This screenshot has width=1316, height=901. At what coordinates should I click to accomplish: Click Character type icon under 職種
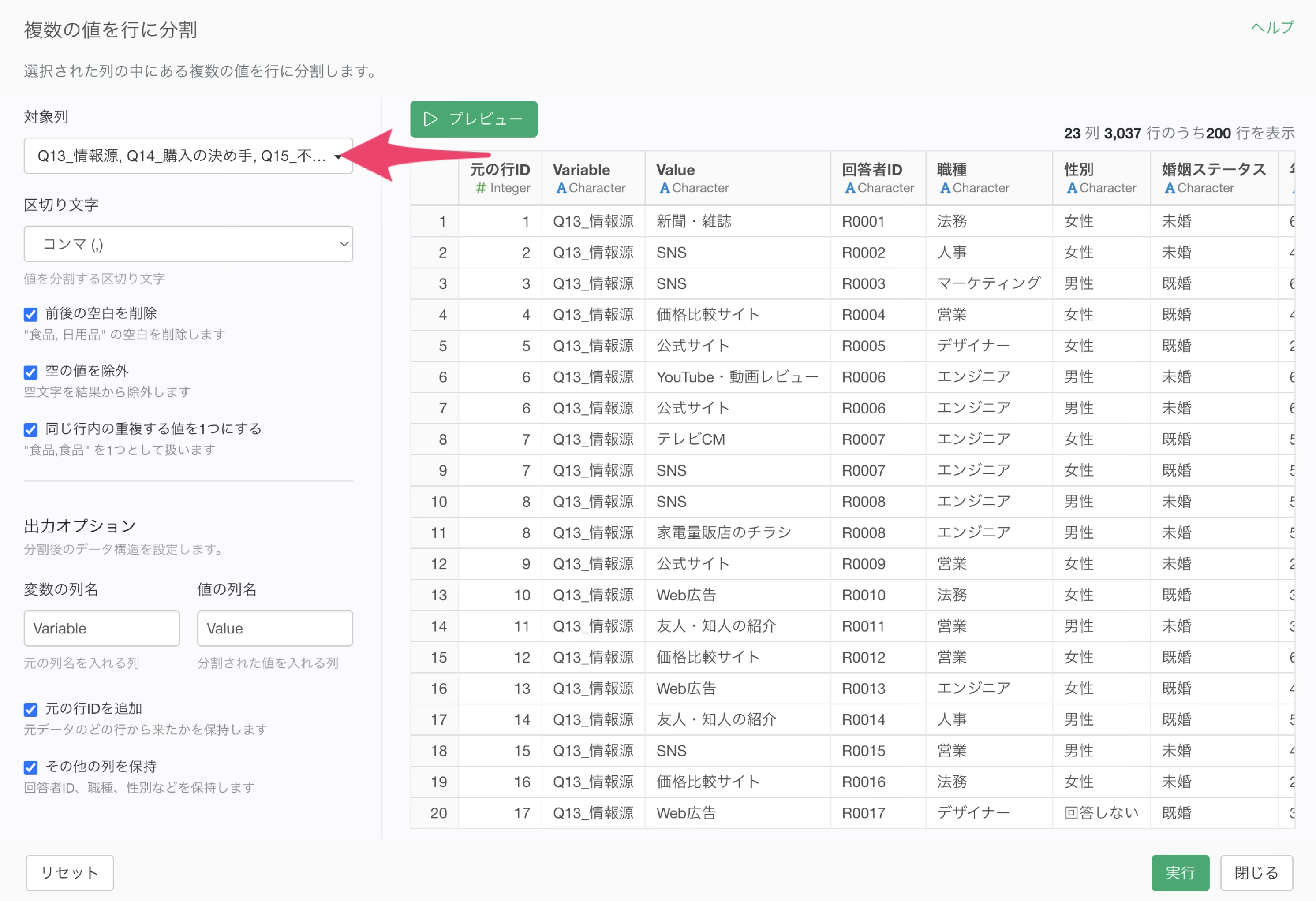(x=945, y=188)
